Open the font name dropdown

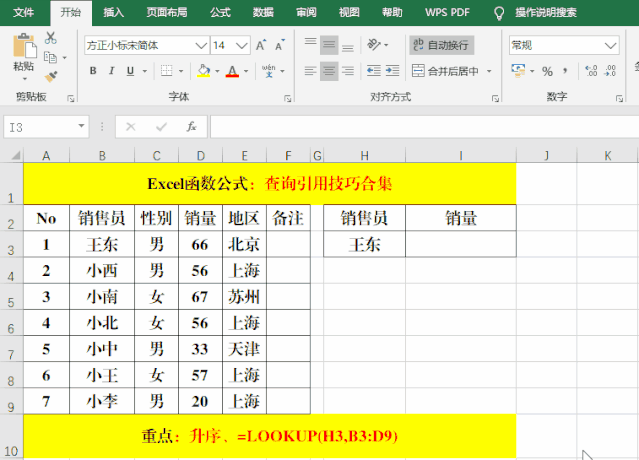(x=201, y=46)
